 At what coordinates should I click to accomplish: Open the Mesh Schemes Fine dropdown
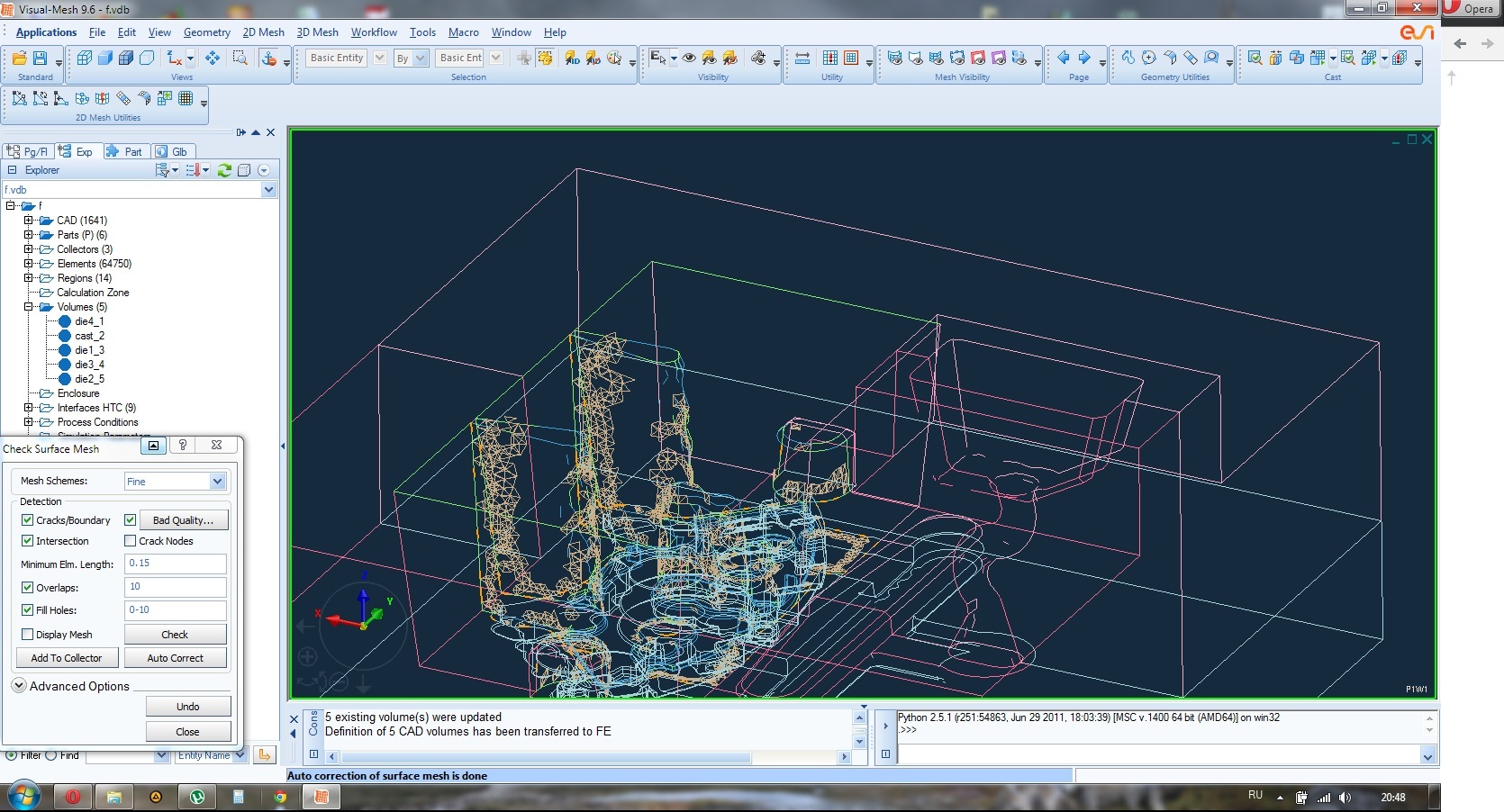[x=217, y=482]
